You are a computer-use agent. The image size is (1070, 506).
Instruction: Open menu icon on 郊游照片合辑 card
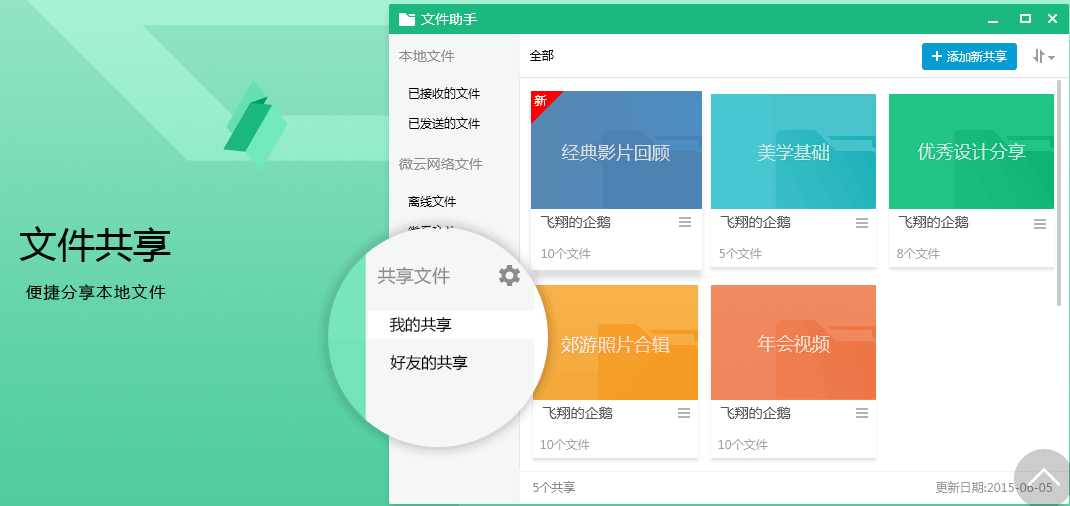tap(684, 413)
